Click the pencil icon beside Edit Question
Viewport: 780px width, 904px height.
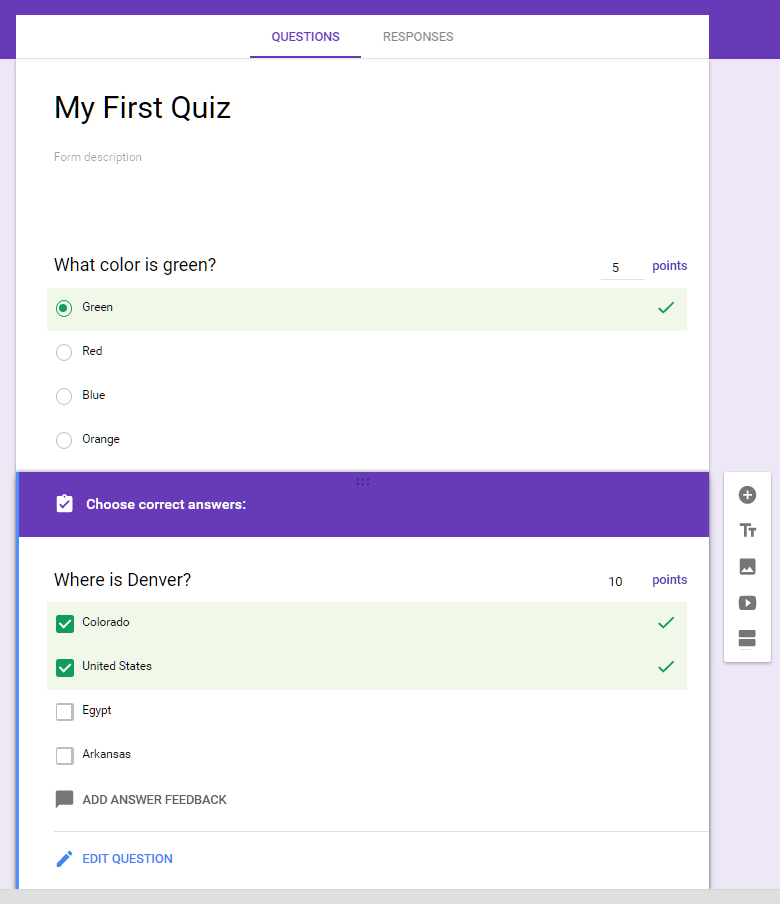tap(65, 859)
